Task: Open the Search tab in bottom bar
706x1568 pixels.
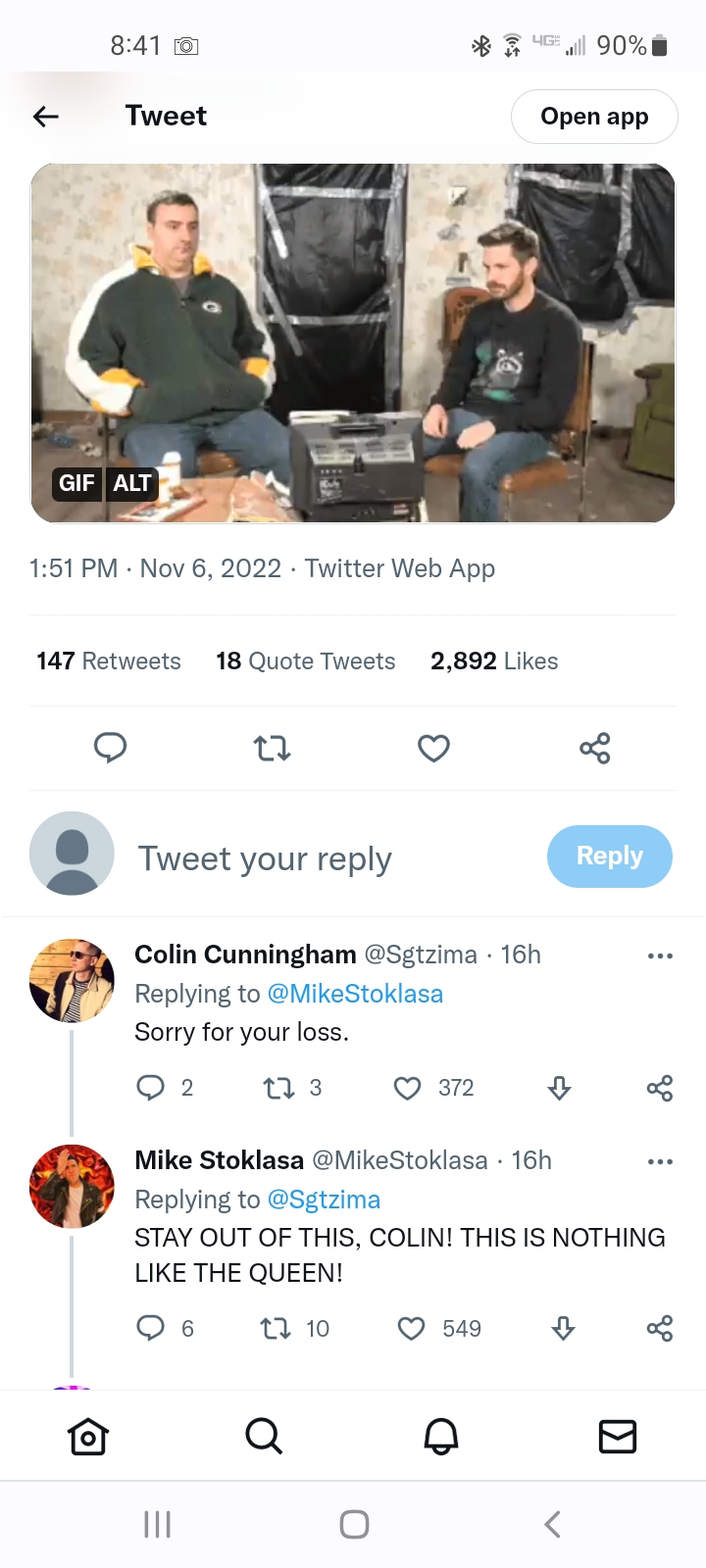Action: click(x=264, y=1437)
